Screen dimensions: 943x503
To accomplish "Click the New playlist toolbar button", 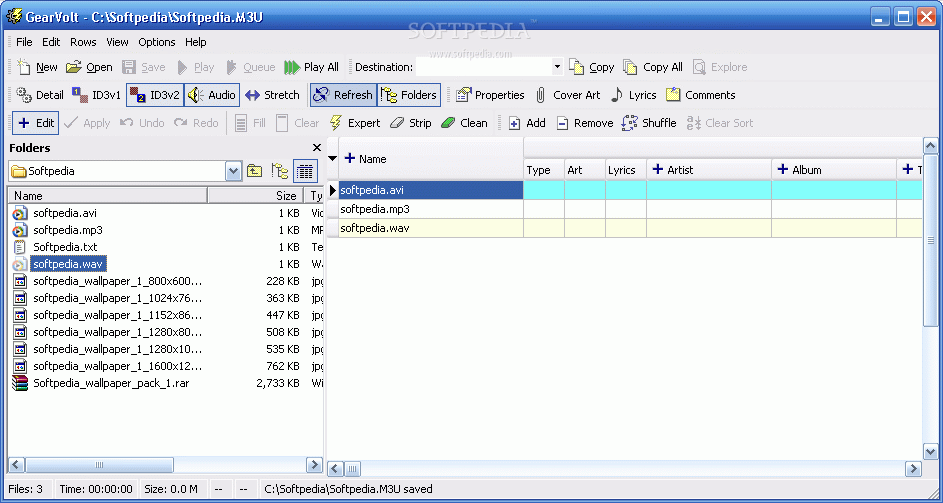I will (37, 67).
